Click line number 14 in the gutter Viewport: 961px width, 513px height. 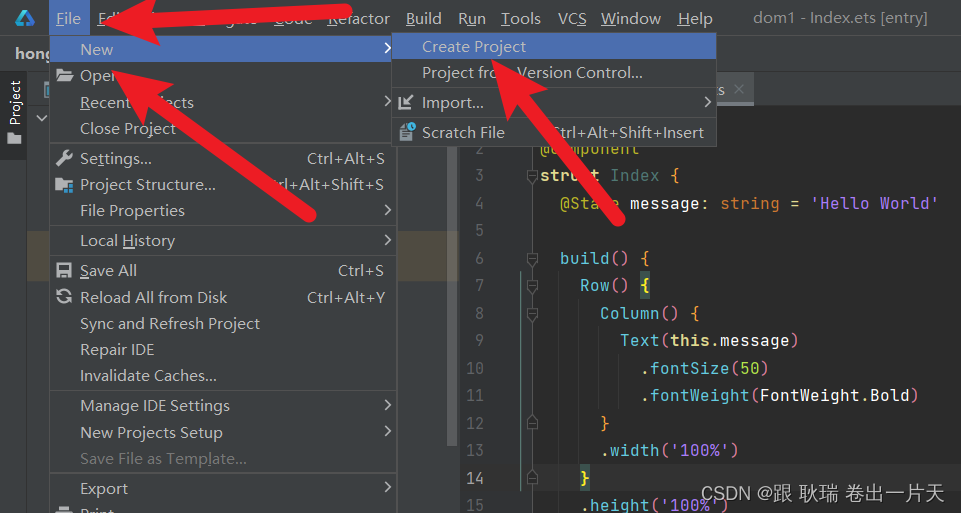click(x=474, y=477)
